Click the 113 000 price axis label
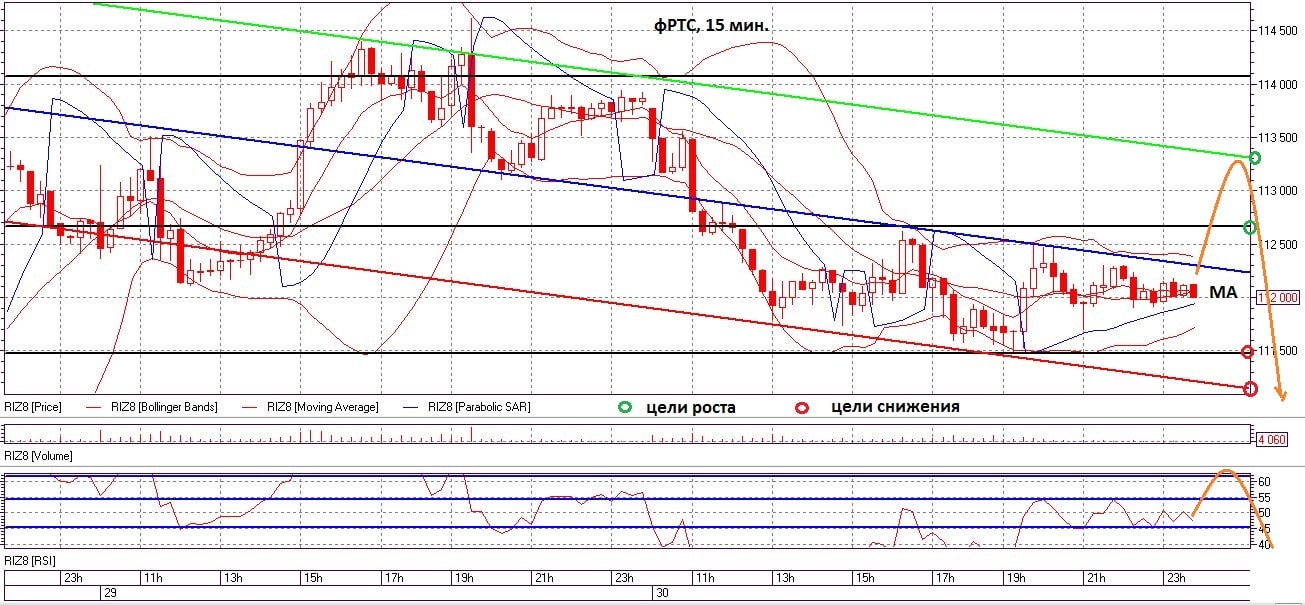Image resolution: width=1305 pixels, height=605 pixels. (x=1278, y=190)
